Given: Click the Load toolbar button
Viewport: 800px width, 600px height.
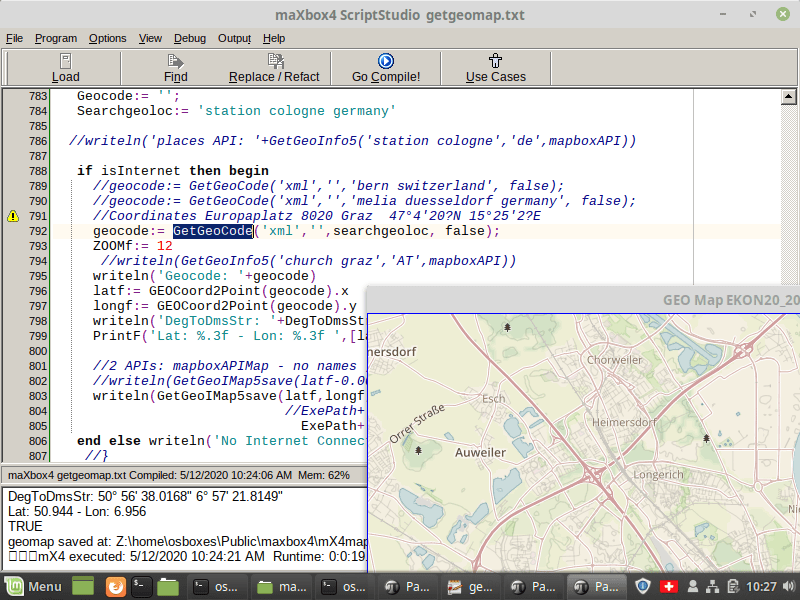Looking at the screenshot, I should click(x=65, y=68).
